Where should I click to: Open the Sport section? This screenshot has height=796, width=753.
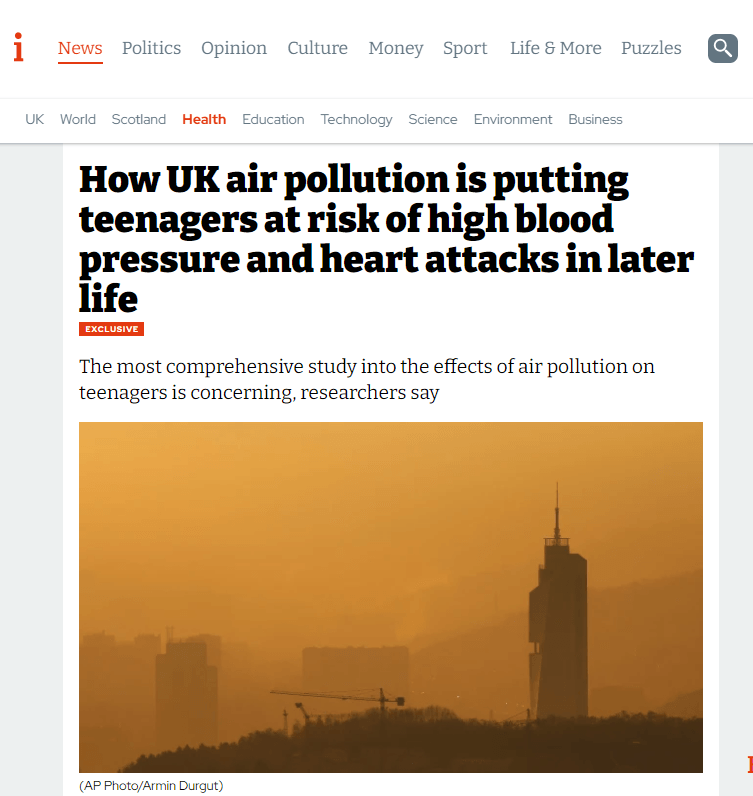465,48
